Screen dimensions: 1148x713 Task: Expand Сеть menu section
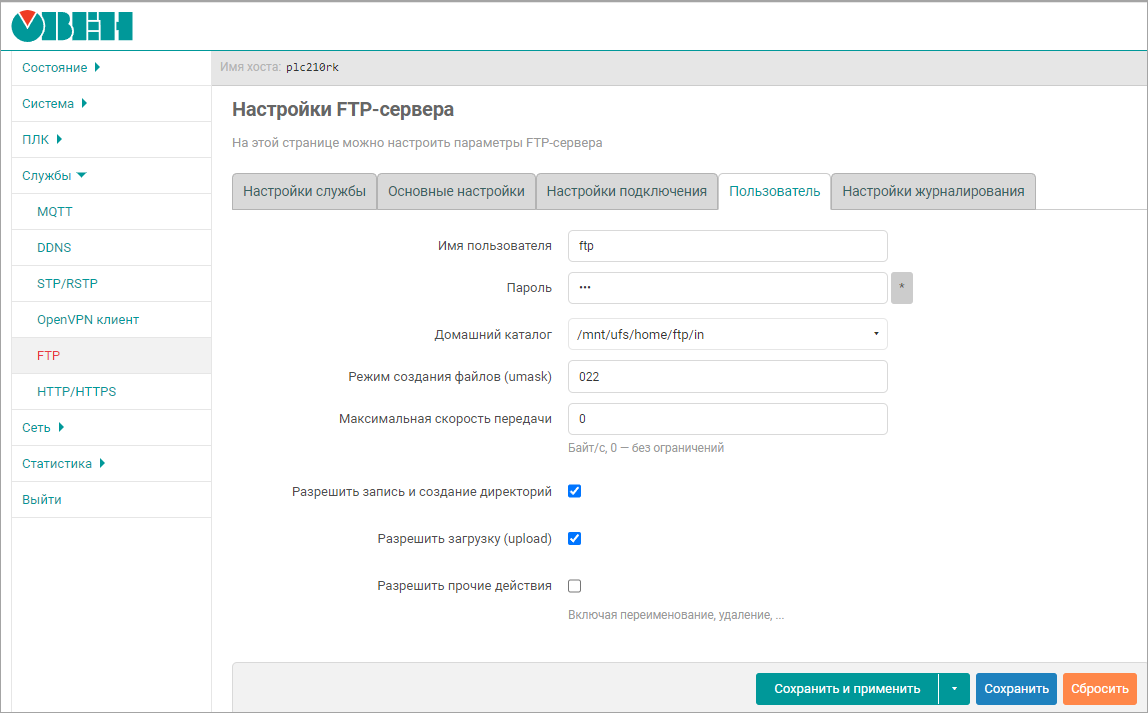(43, 428)
